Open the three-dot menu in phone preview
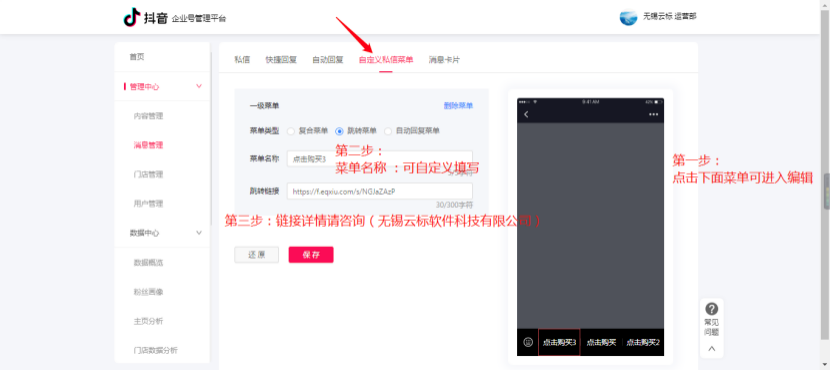Viewport: 830px width, 370px height. click(x=654, y=114)
